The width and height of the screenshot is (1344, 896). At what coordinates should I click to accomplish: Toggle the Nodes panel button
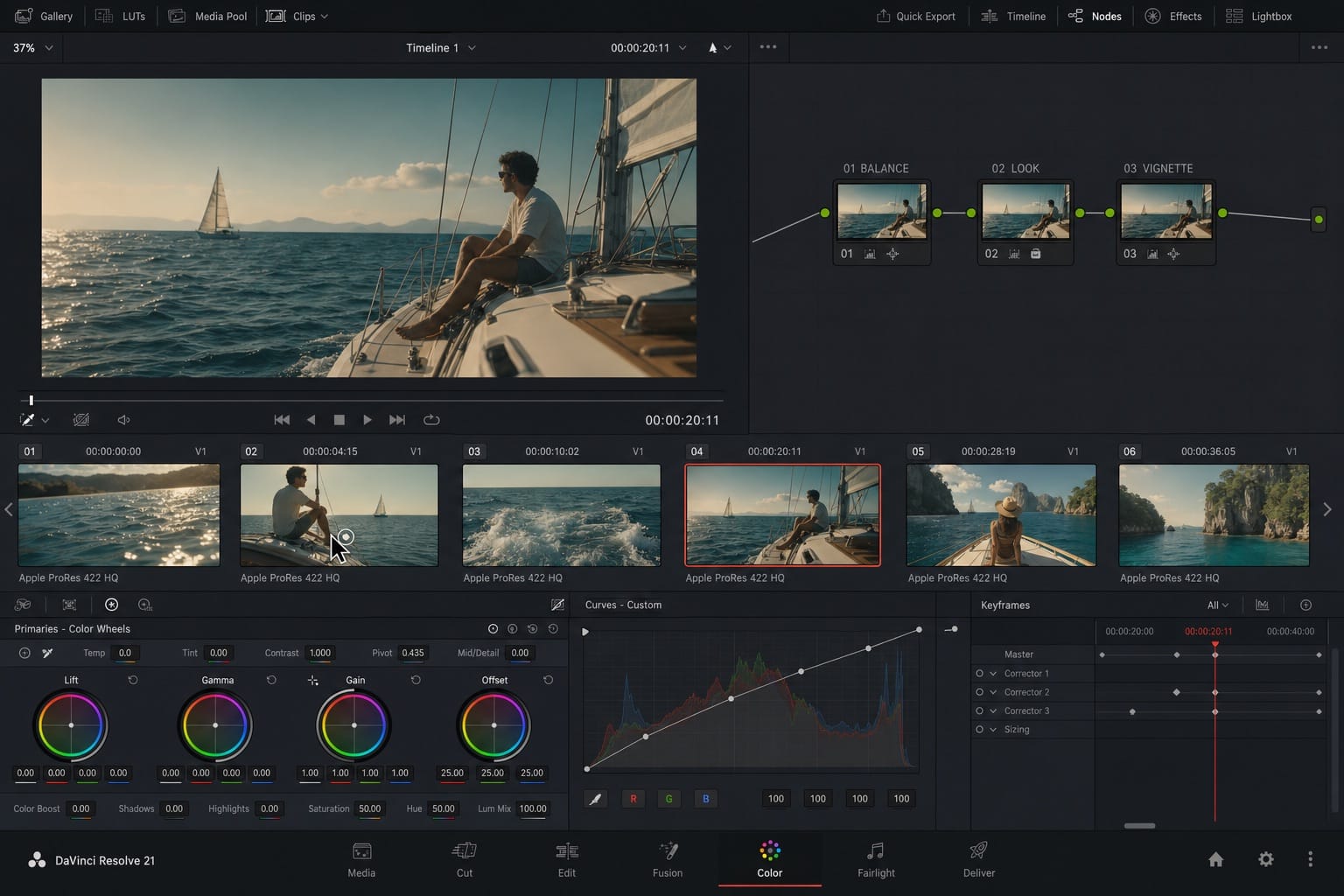click(1095, 16)
